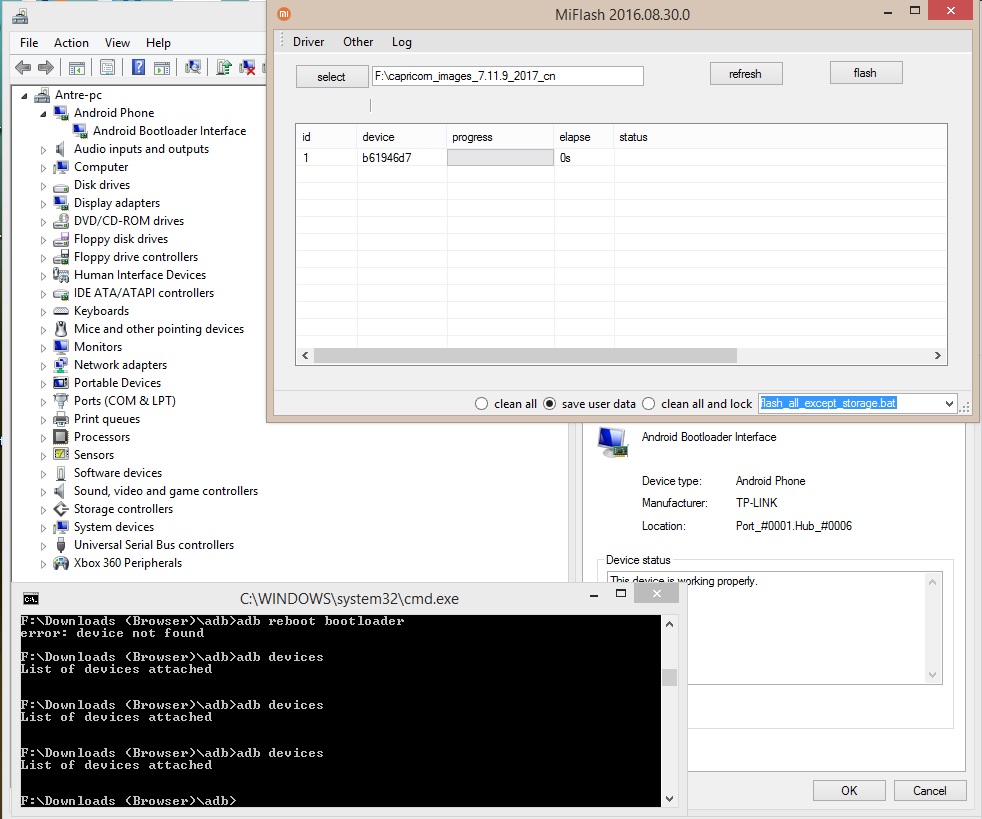
Task: Click the Xbox 360 Peripherals icon
Action: [x=61, y=563]
